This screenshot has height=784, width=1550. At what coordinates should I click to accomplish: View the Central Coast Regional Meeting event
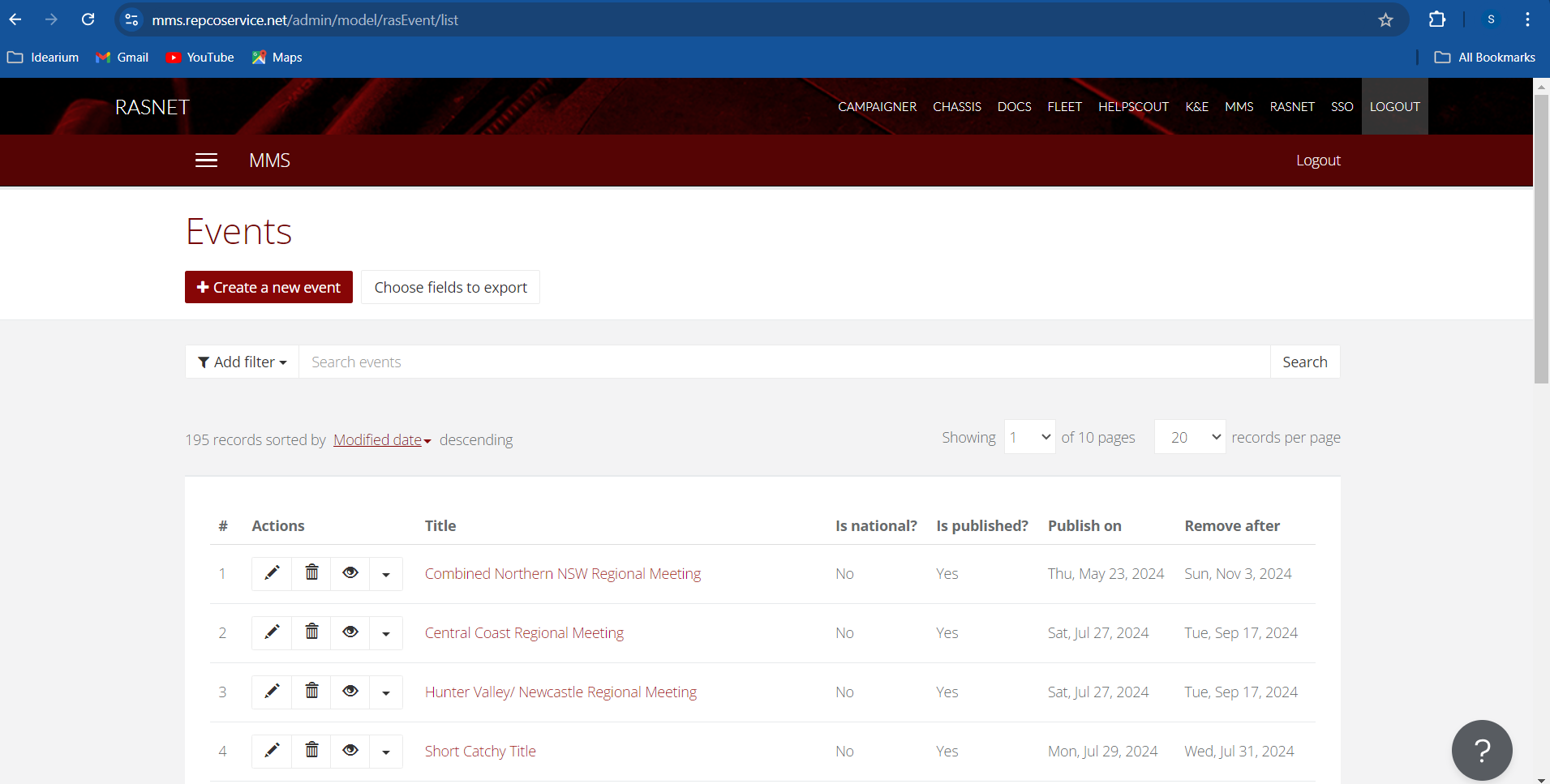click(x=350, y=632)
